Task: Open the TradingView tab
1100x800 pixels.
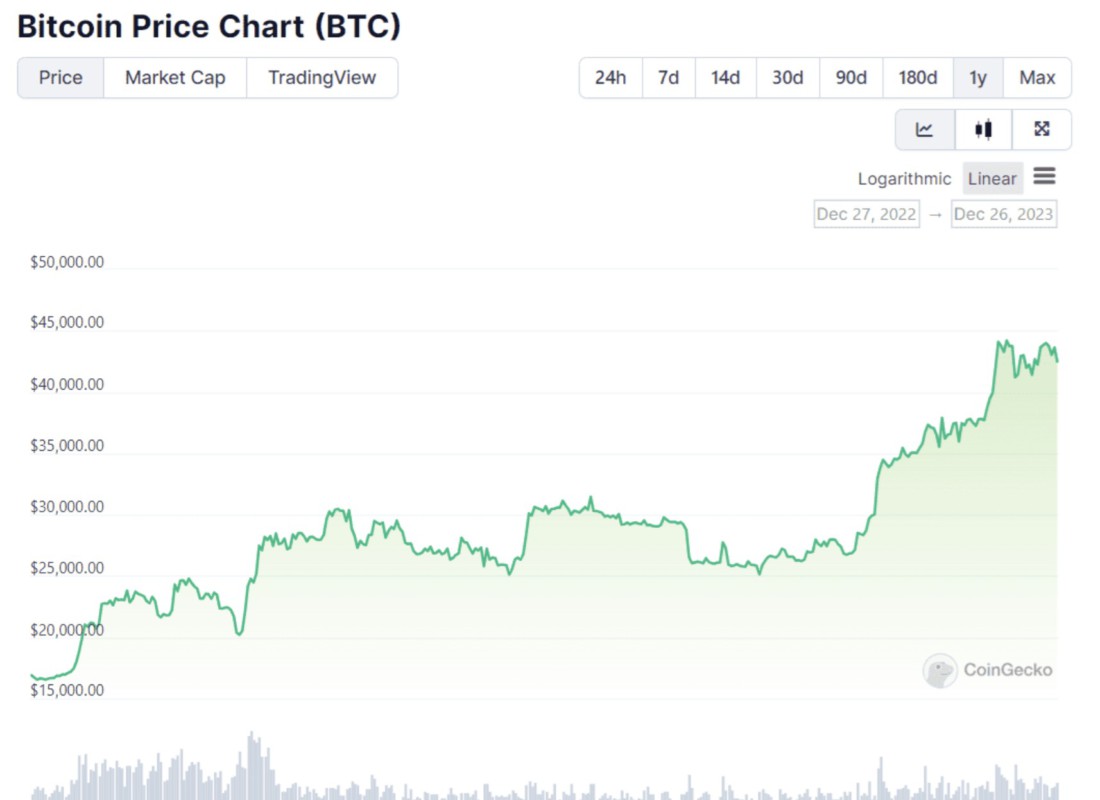Action: tap(322, 77)
